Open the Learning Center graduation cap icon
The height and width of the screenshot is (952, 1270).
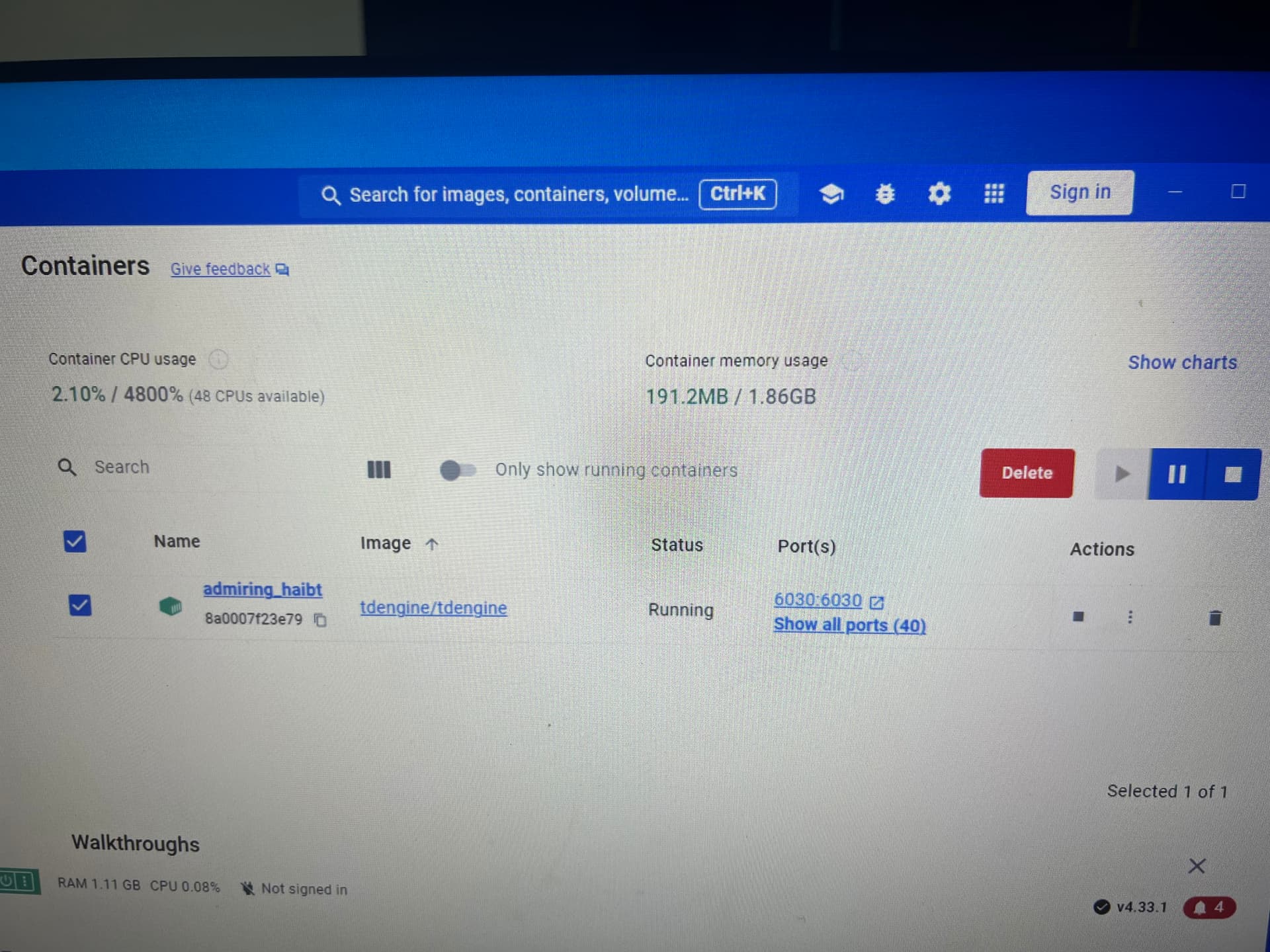[x=831, y=194]
